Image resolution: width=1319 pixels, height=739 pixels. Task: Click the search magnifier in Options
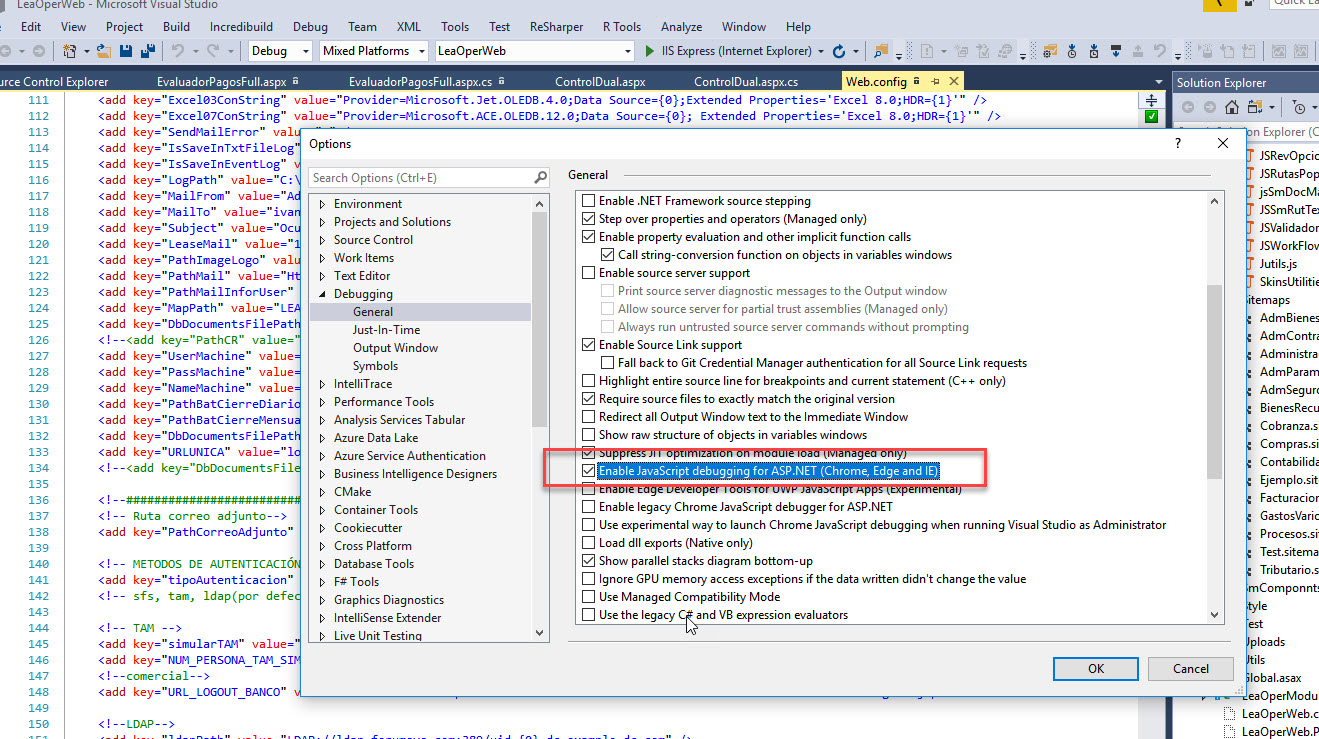point(540,178)
